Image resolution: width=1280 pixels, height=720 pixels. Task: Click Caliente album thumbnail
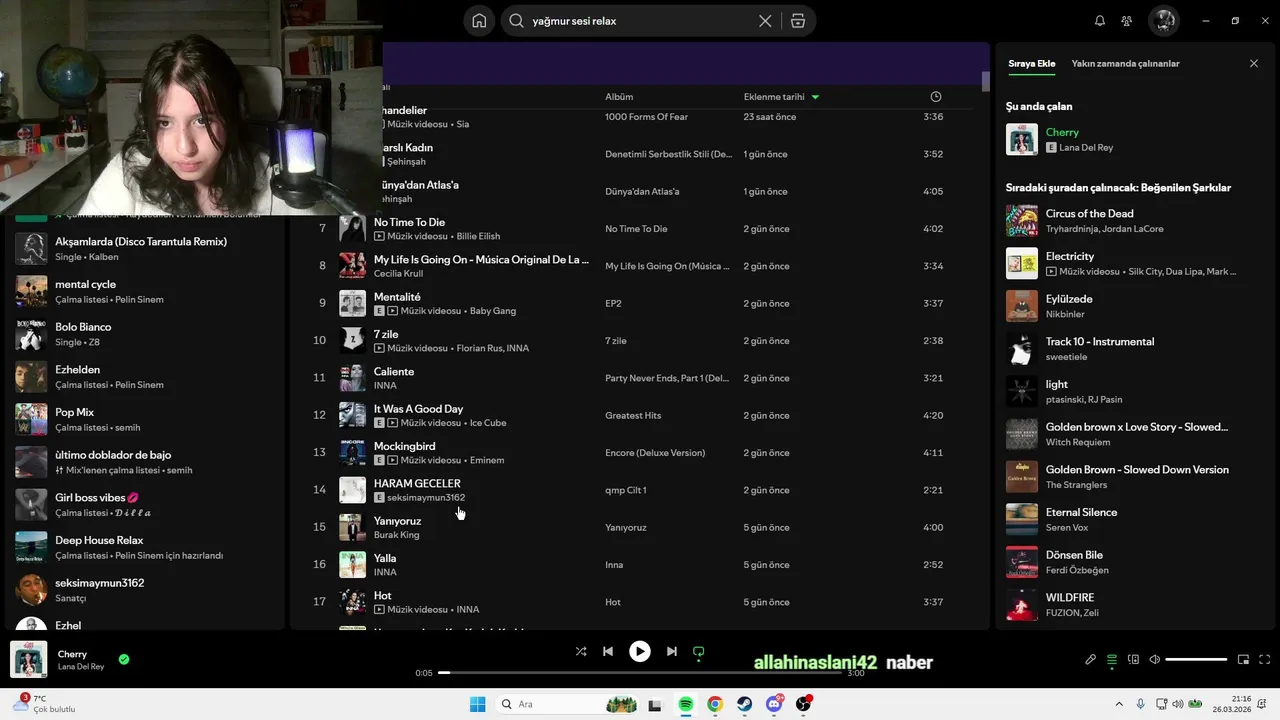click(352, 377)
